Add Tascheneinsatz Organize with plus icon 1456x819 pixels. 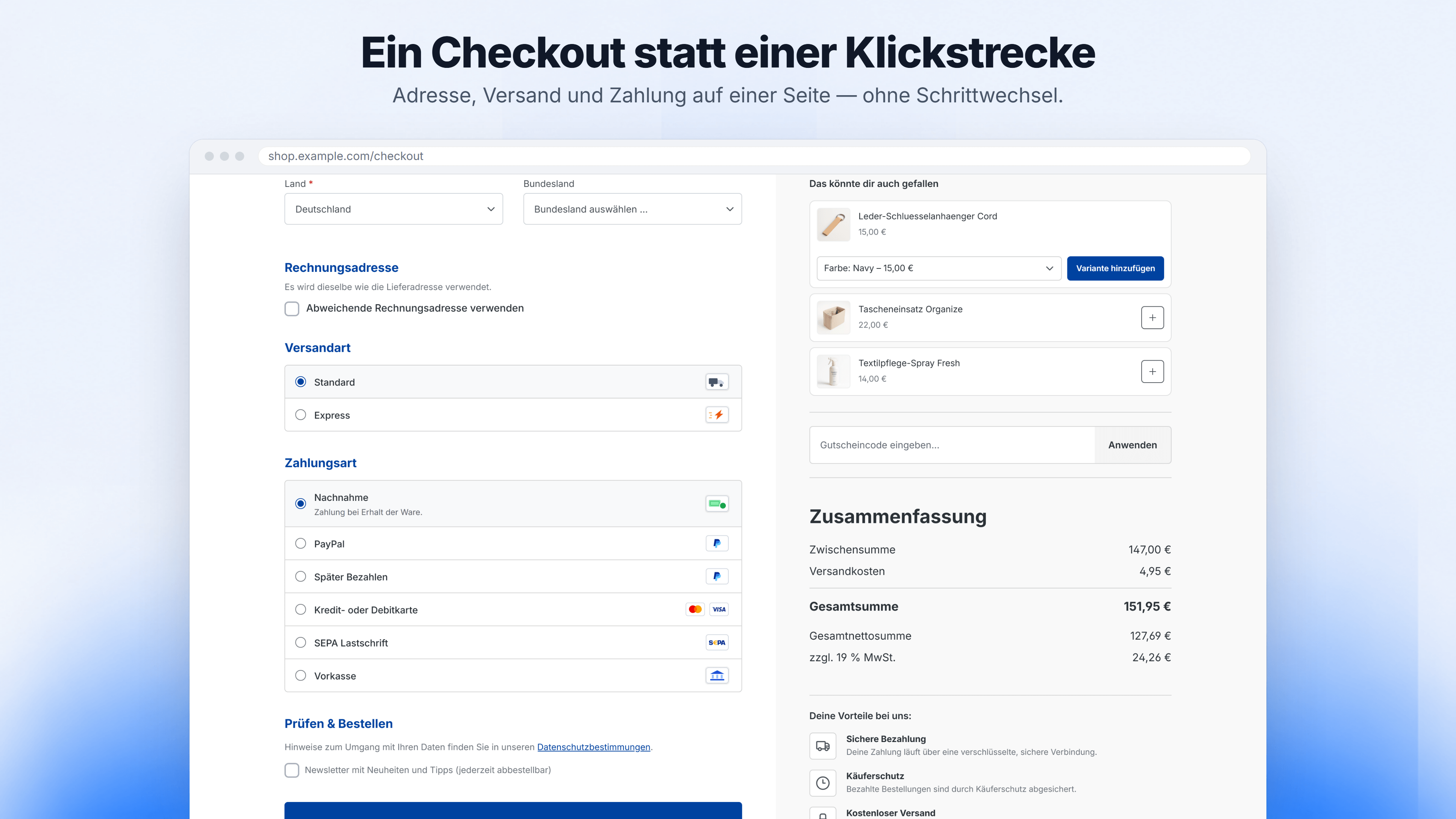tap(1152, 318)
